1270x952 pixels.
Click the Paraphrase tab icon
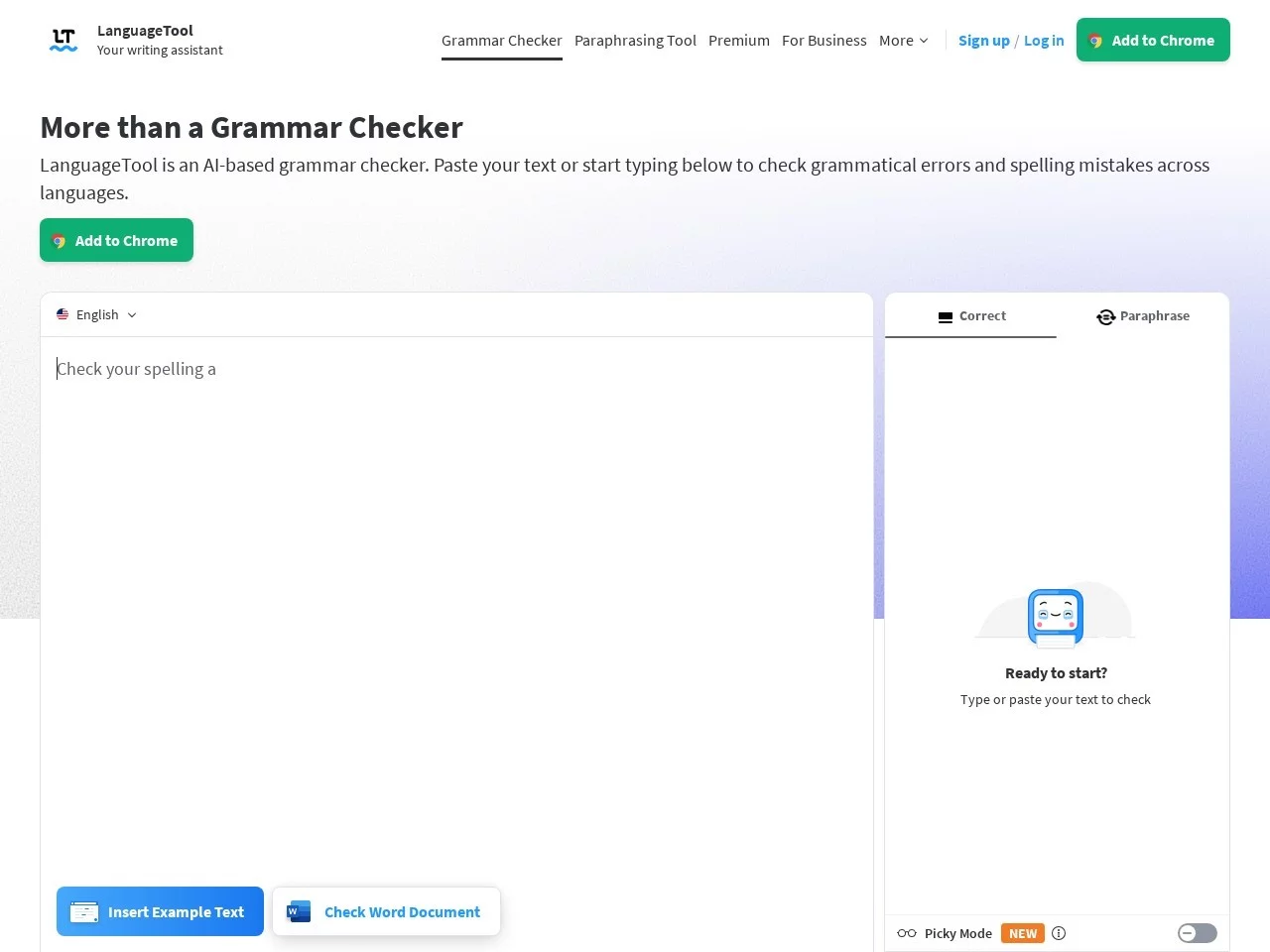1105,316
